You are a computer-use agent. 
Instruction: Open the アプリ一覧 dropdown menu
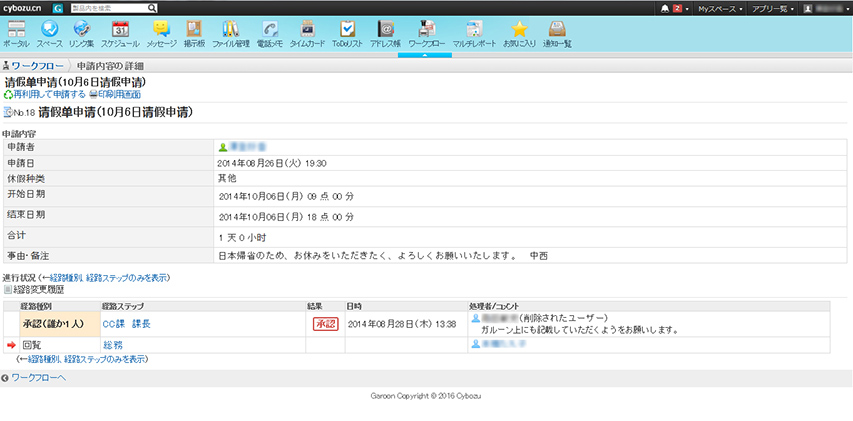coord(772,9)
